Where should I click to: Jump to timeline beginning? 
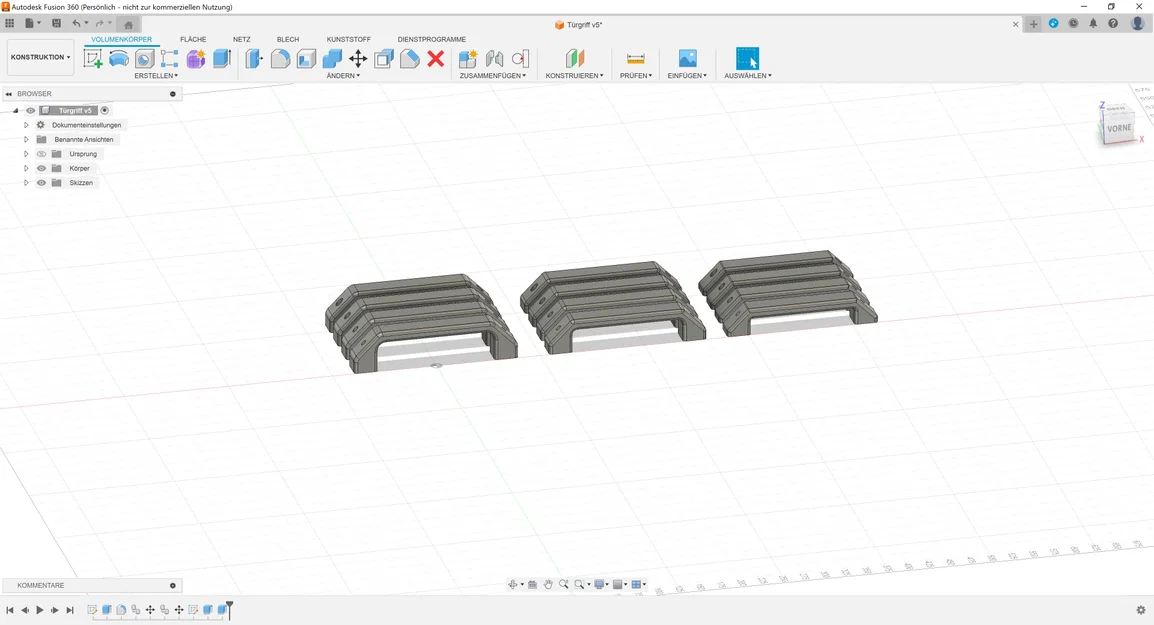point(10,610)
